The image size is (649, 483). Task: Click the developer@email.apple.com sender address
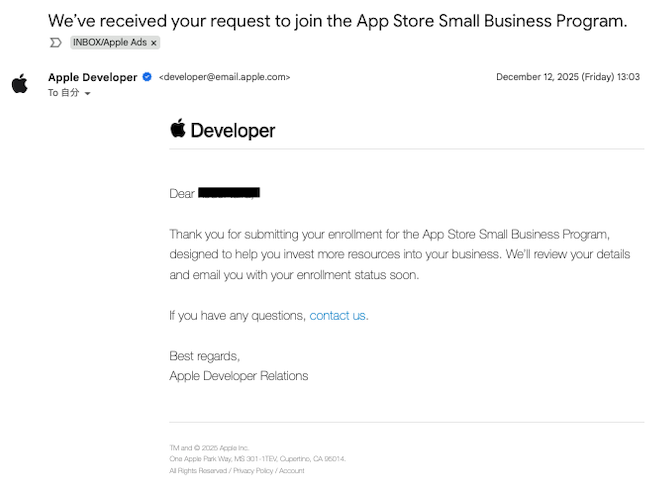[224, 77]
